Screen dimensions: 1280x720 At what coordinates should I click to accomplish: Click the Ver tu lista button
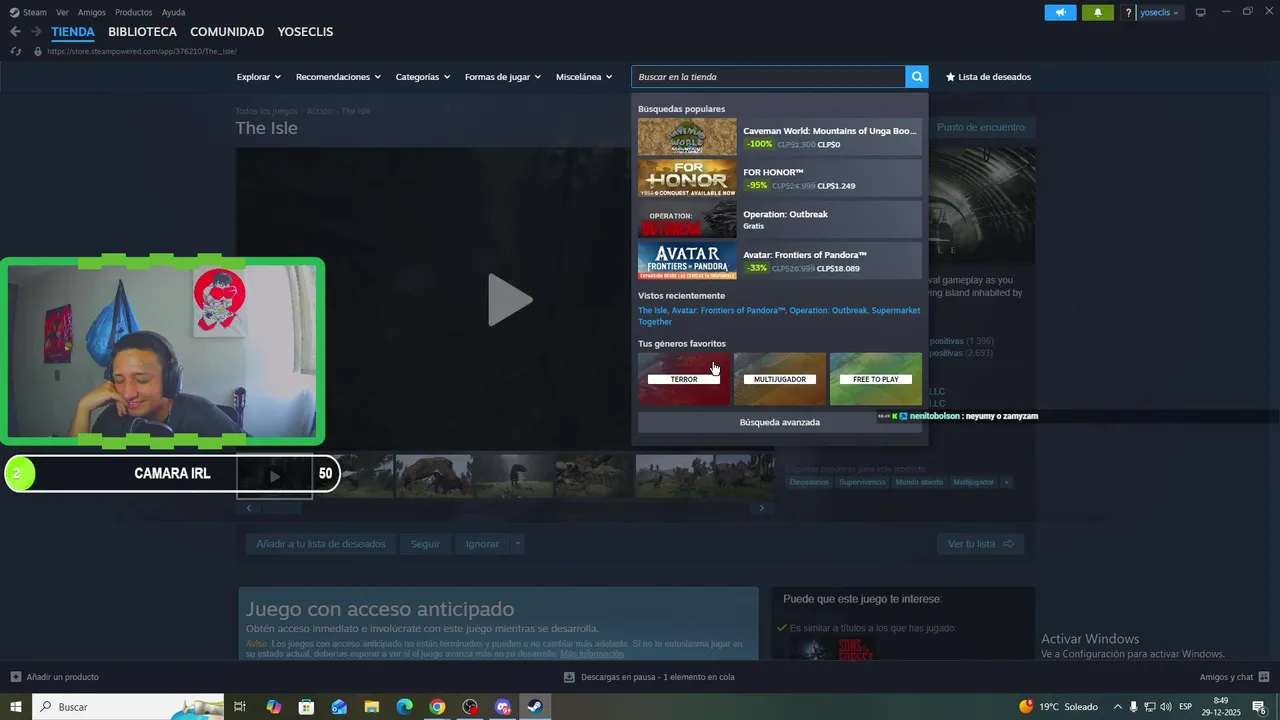pos(981,544)
